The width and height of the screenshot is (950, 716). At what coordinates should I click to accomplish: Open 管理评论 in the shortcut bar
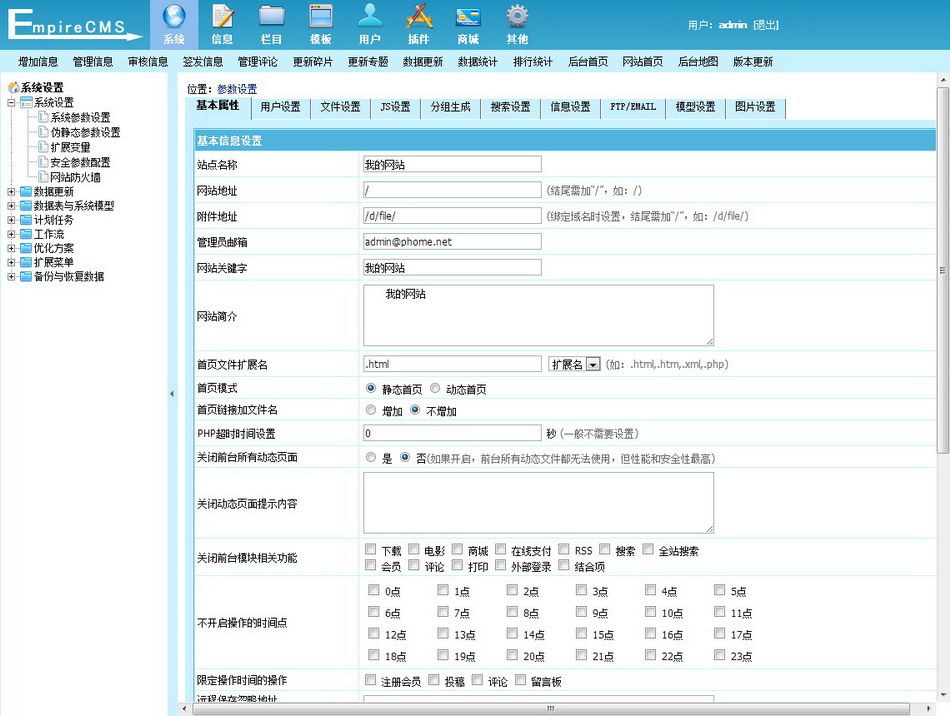(x=257, y=62)
